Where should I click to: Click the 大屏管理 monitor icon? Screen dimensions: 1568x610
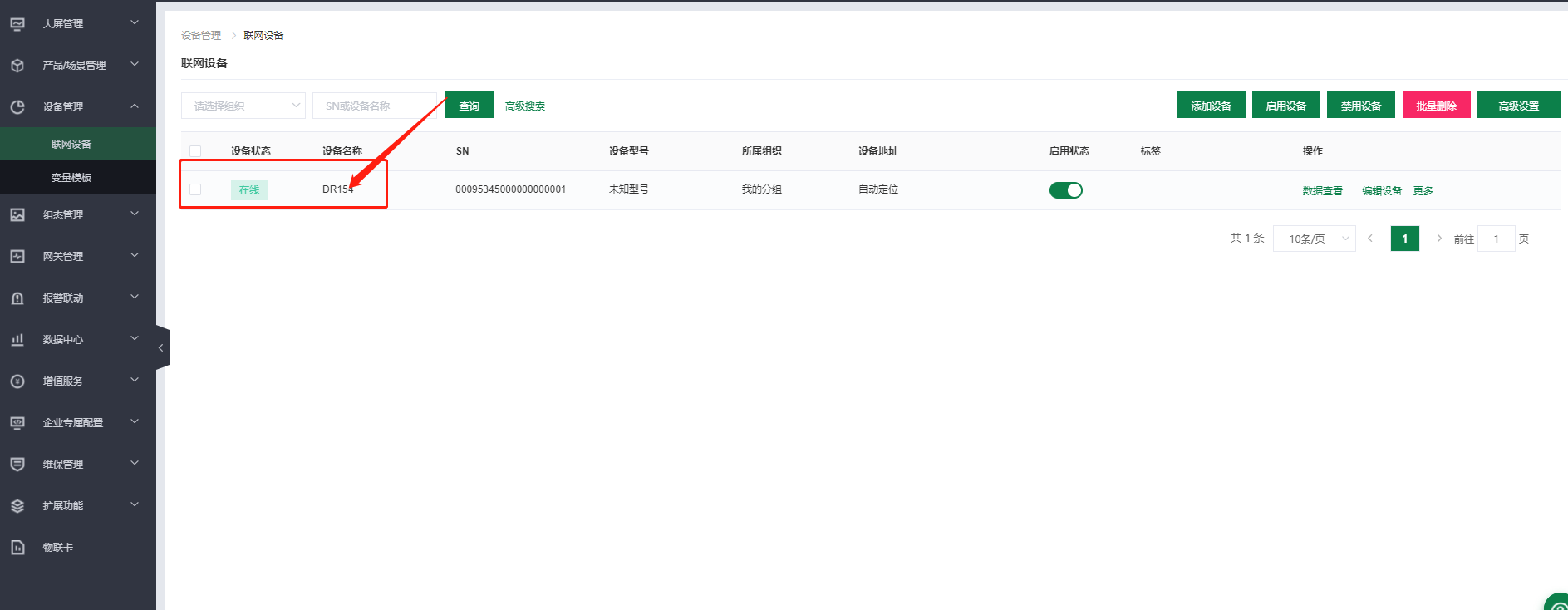coord(17,24)
